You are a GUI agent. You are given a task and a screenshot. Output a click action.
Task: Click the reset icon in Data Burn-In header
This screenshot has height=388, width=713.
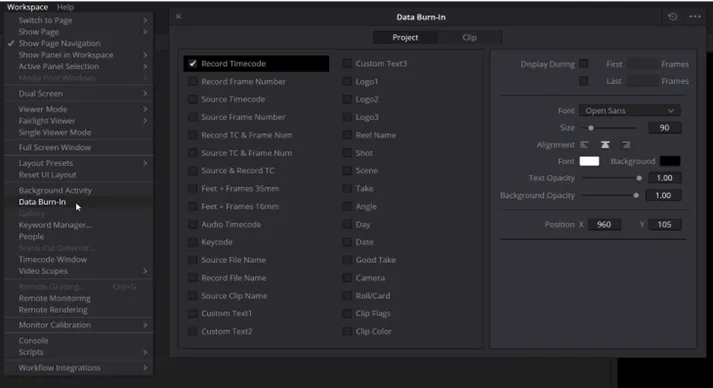tap(673, 17)
